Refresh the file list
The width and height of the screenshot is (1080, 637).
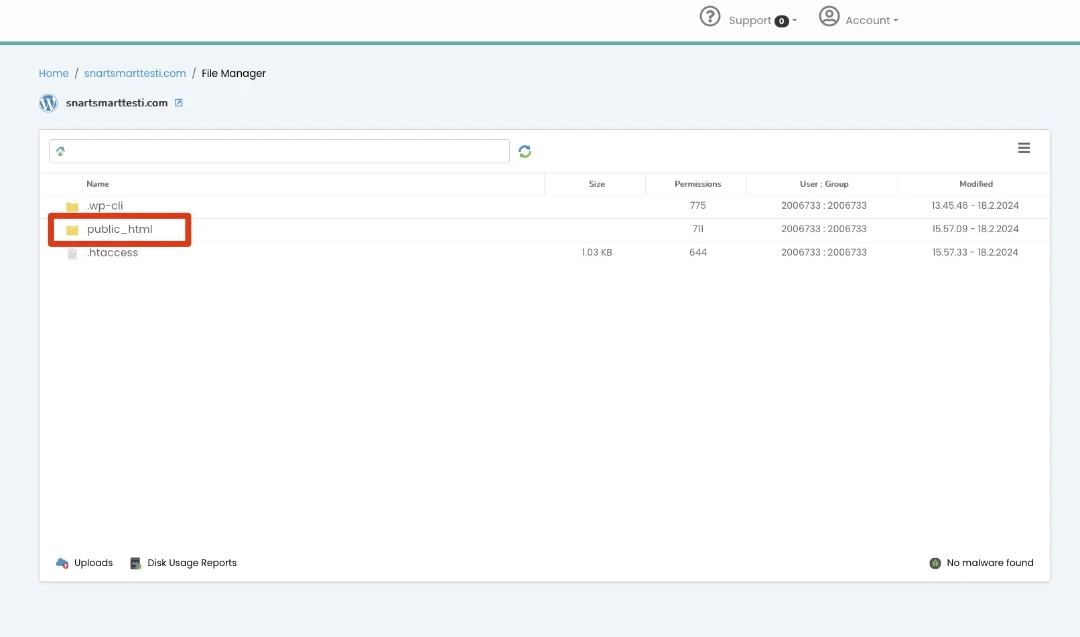click(x=525, y=152)
